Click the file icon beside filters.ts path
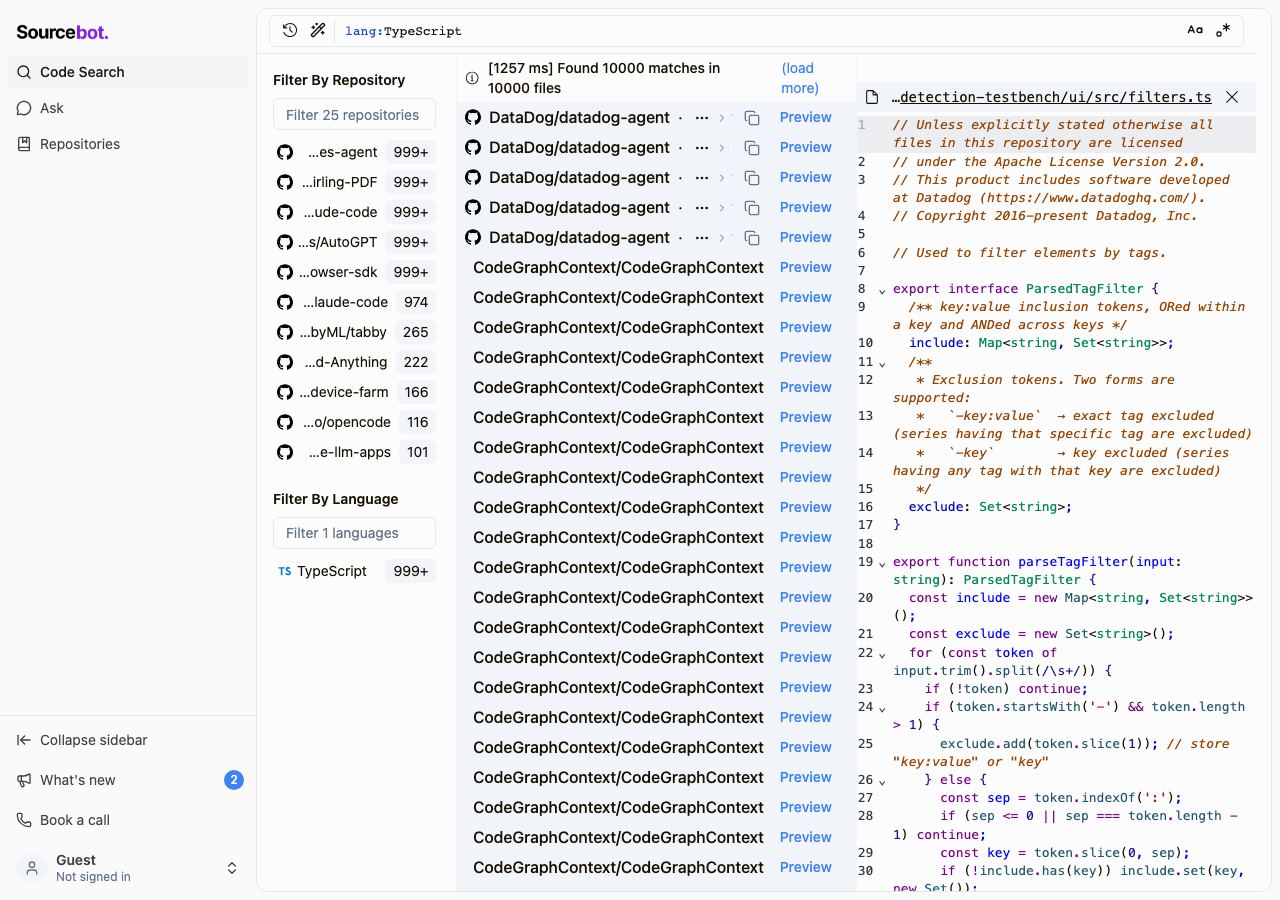Image resolution: width=1280 pixels, height=900 pixels. (872, 97)
